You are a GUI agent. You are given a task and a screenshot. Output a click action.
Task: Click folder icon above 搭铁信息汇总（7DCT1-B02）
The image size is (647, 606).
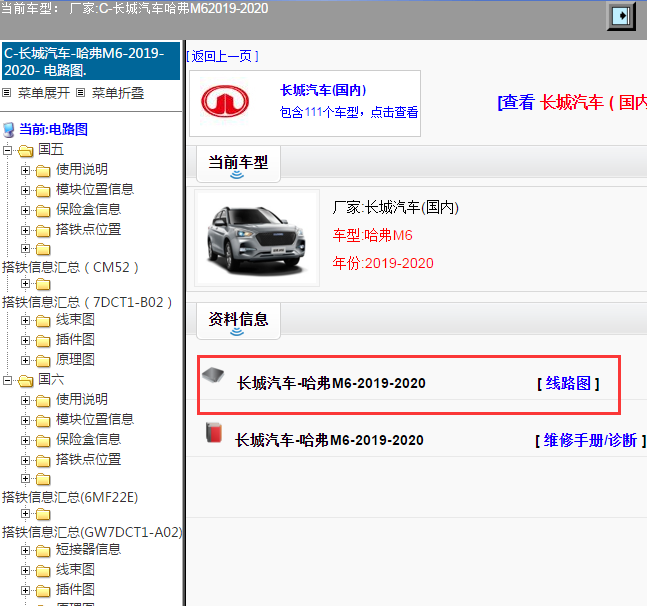pyautogui.click(x=43, y=284)
